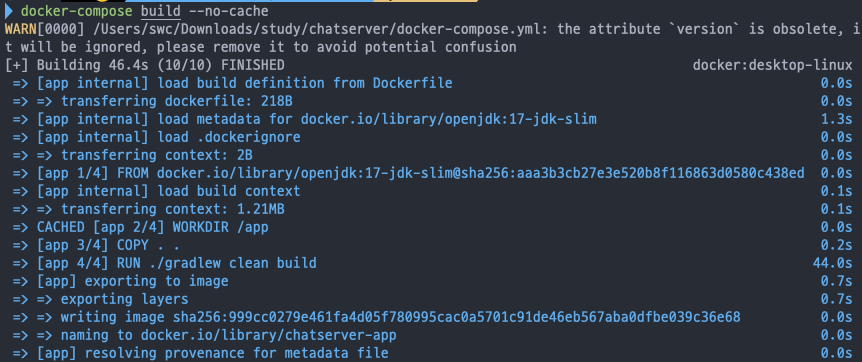Click the CACHED WORKDIR /app line
Image resolution: width=862 pixels, height=362 pixels.
pos(141,227)
